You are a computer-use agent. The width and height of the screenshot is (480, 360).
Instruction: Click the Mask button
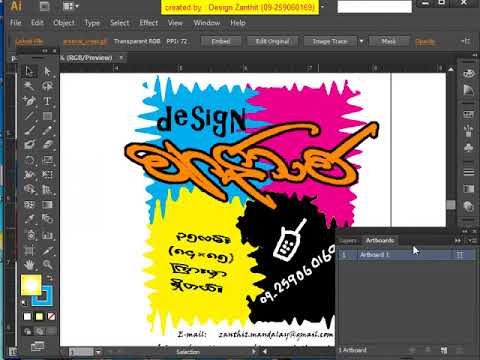pyautogui.click(x=389, y=41)
